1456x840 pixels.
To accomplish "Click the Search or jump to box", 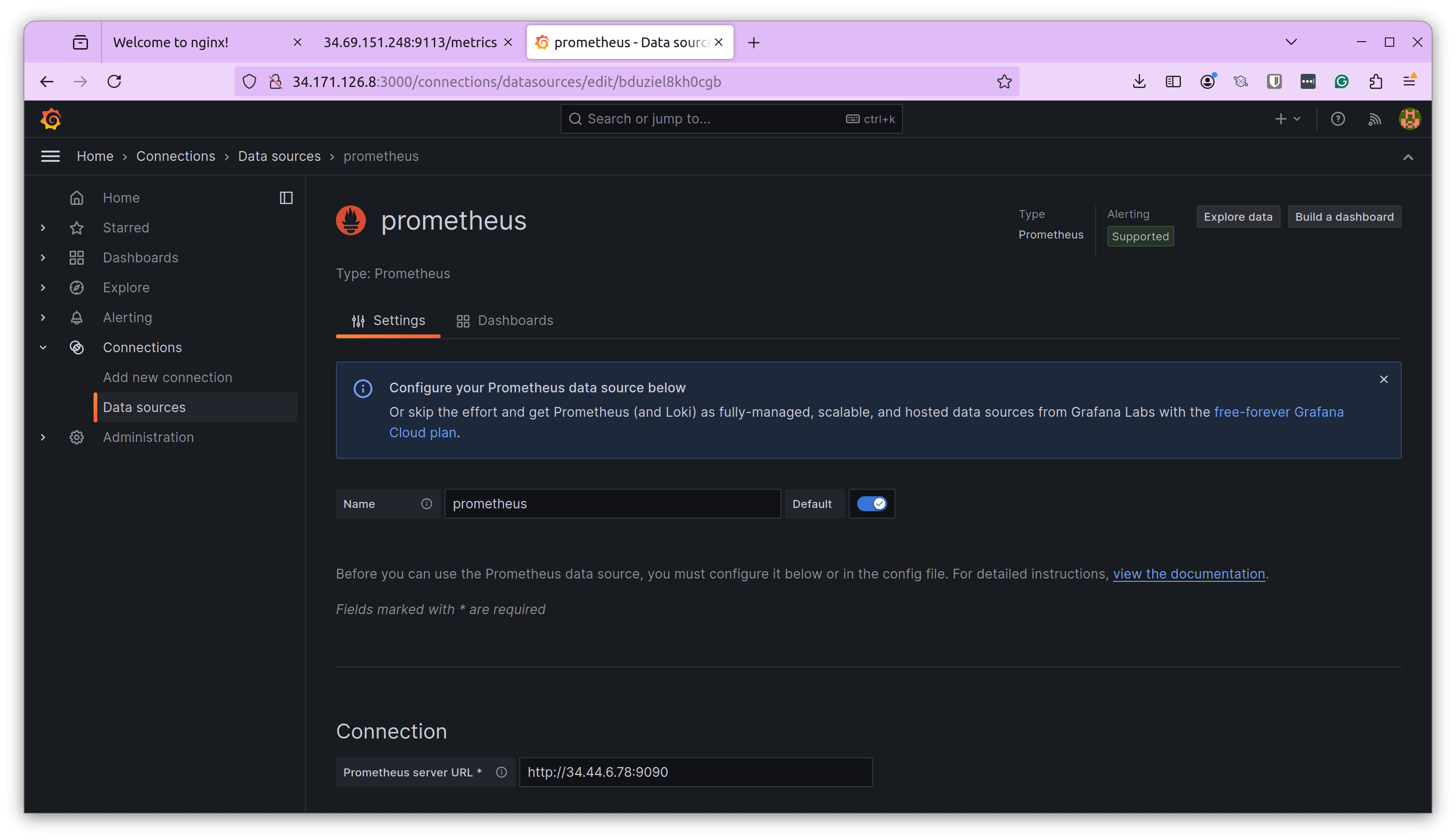I will coord(731,119).
